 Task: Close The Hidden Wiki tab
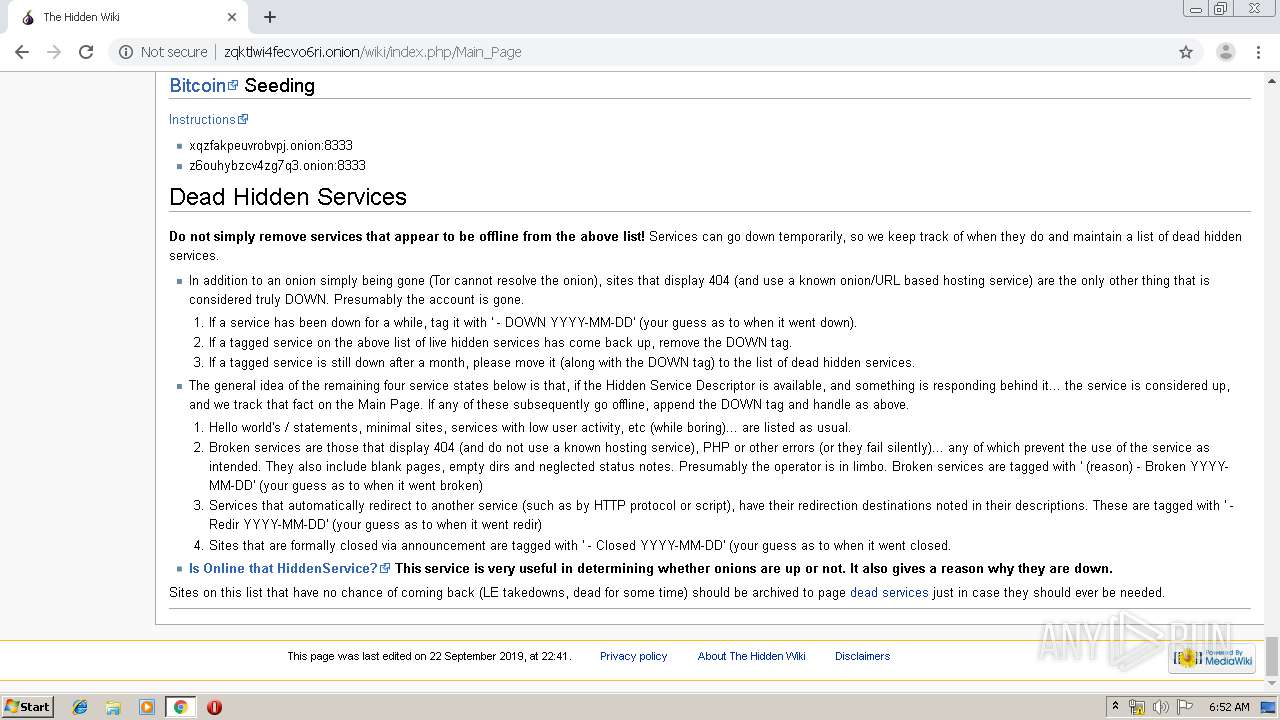click(x=232, y=17)
